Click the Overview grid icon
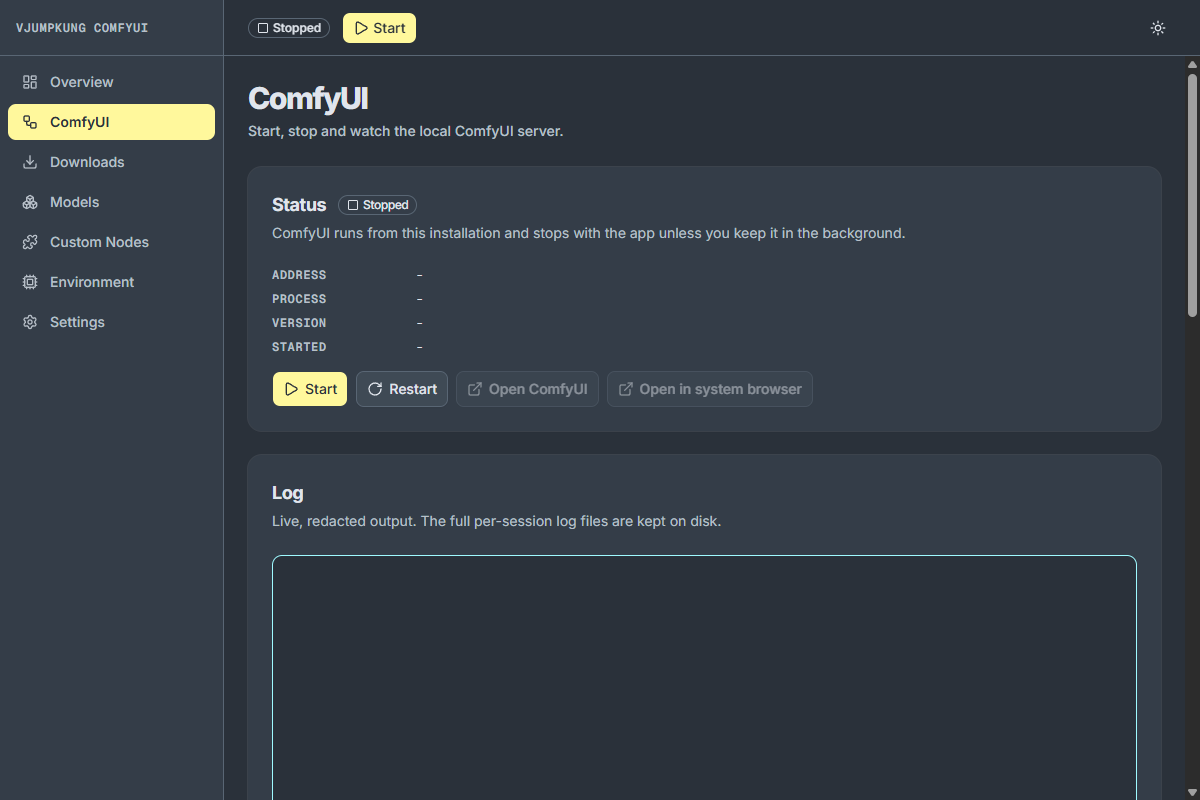 [30, 82]
